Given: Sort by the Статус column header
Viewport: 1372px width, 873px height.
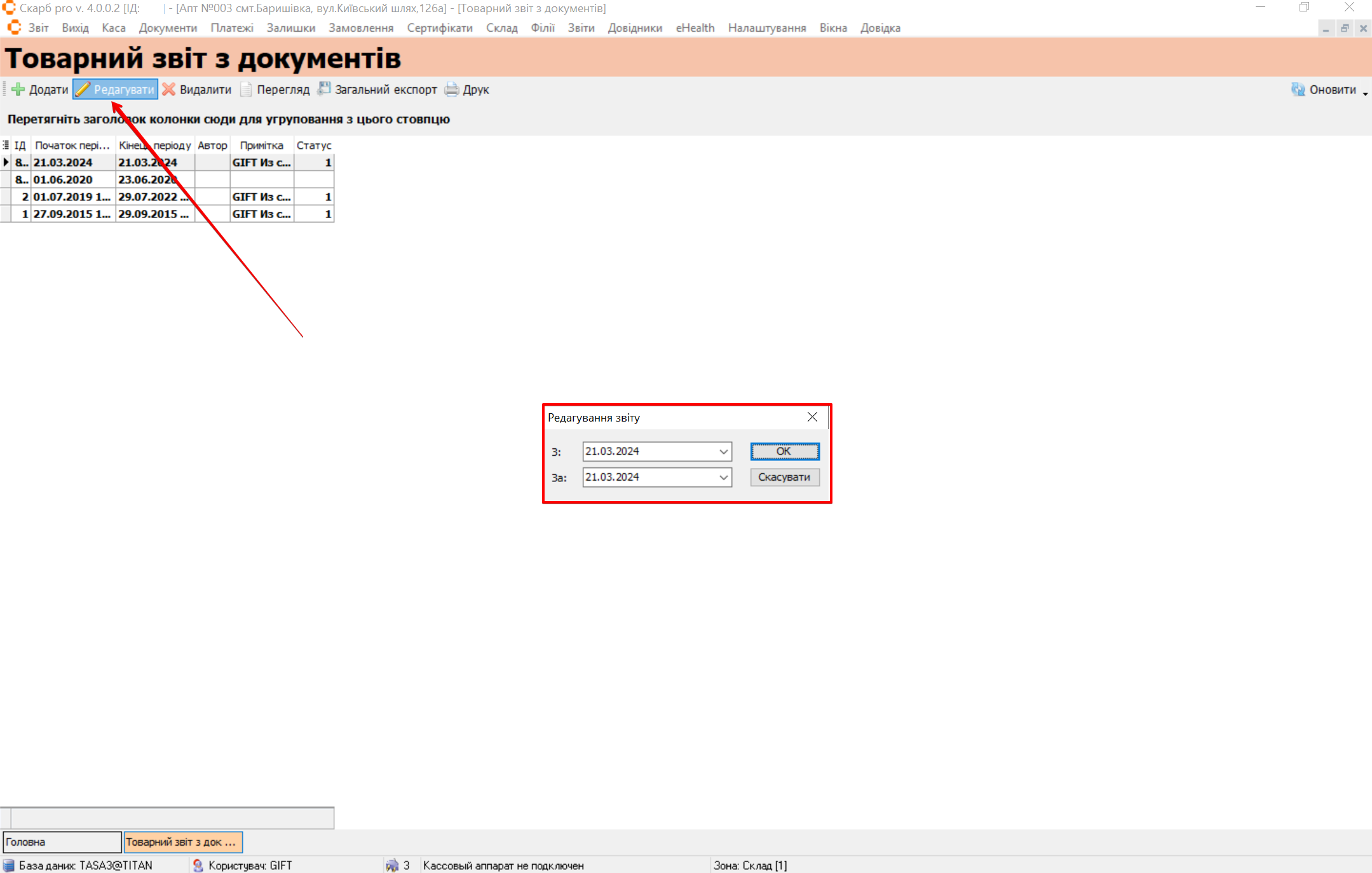Looking at the screenshot, I should (313, 146).
